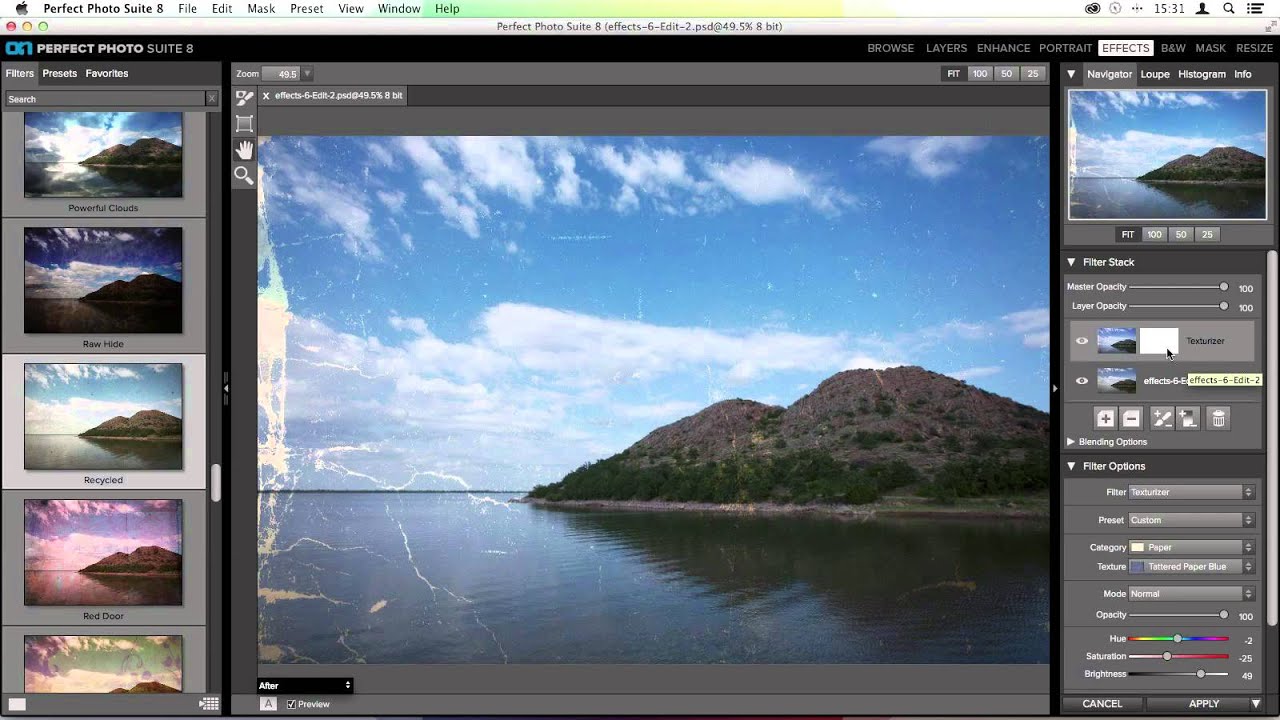
Task: Open the Preset menu
Action: coord(307,8)
